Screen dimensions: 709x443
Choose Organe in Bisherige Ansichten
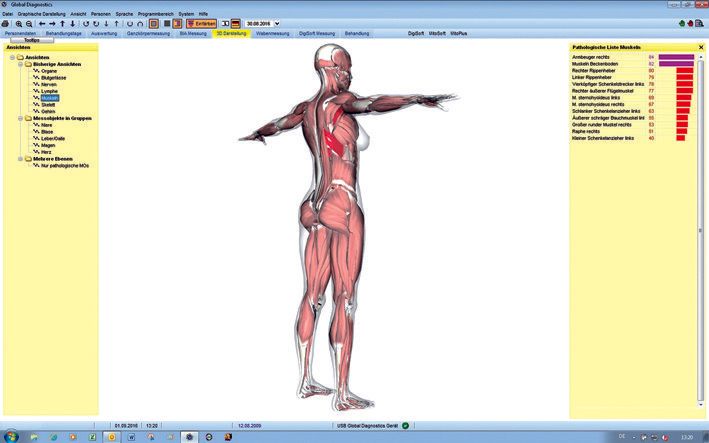click(49, 71)
